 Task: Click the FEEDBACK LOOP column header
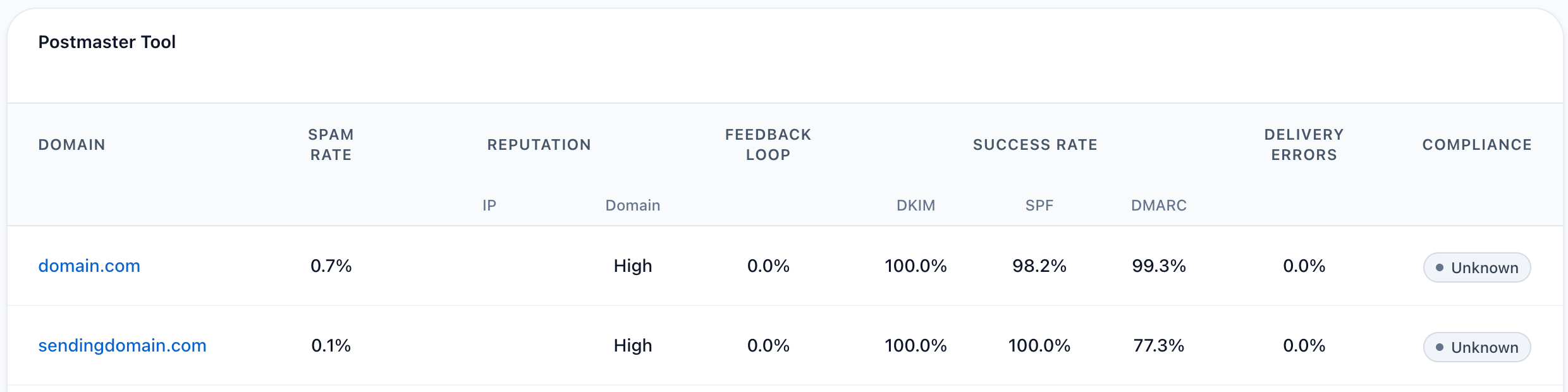pos(768,144)
